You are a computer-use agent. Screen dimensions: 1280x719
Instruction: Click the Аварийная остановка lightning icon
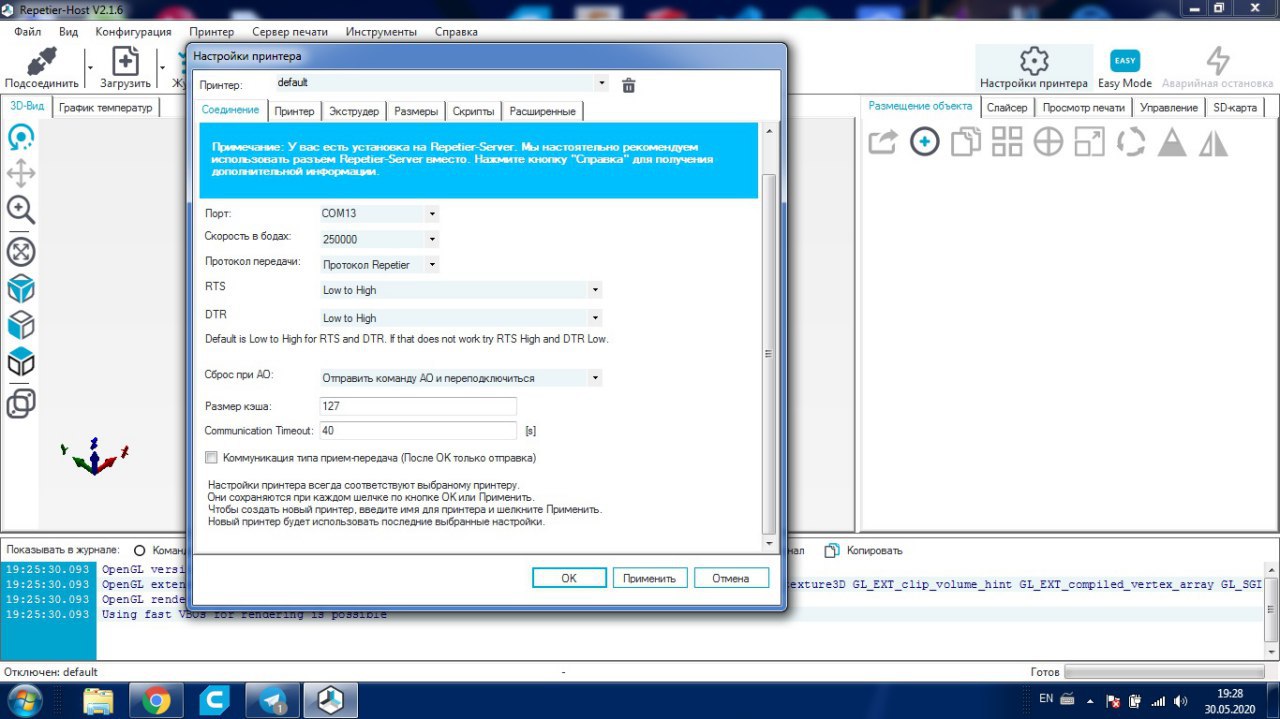(1217, 60)
